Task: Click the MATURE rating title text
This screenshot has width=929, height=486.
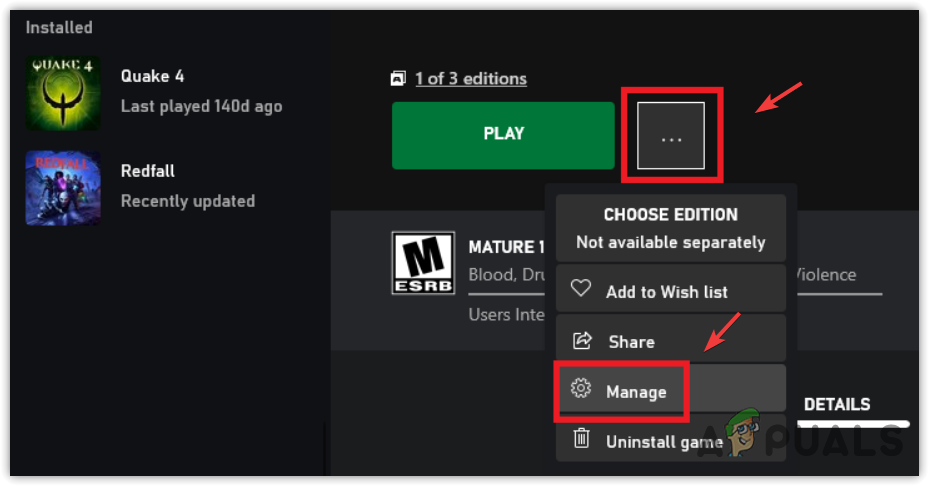Action: coord(506,247)
